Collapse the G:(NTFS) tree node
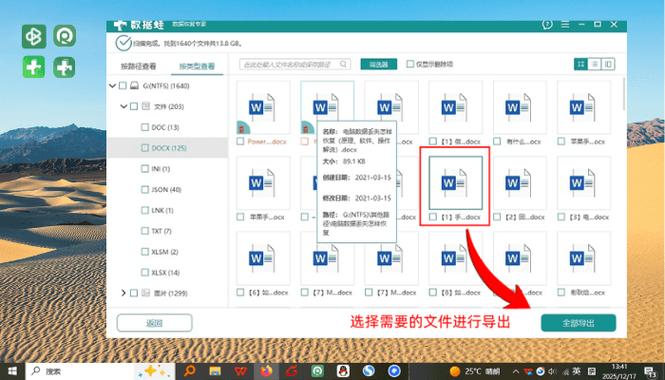This screenshot has height=380, width=665. click(x=112, y=86)
